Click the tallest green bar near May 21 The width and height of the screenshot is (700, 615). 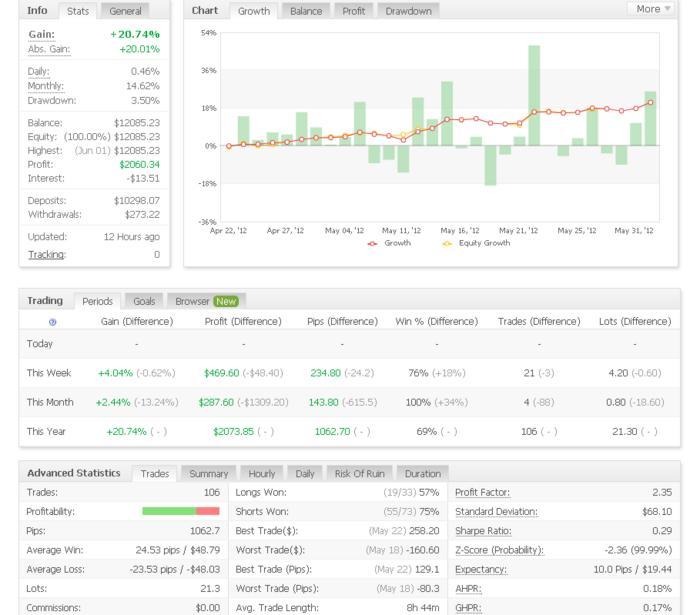tap(534, 95)
